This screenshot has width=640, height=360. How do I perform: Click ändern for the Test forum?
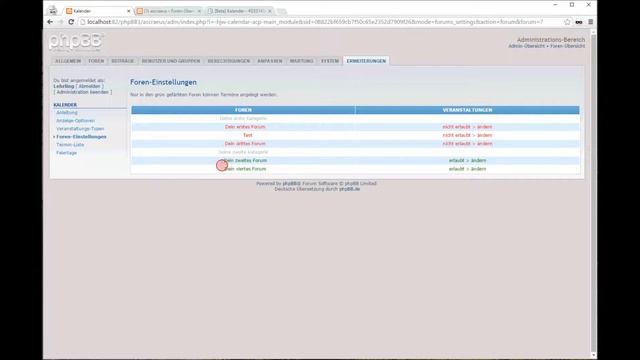click(x=484, y=135)
